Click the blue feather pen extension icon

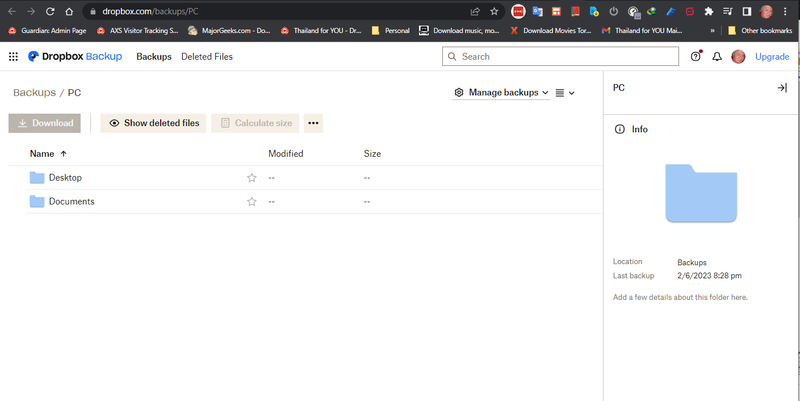(671, 11)
